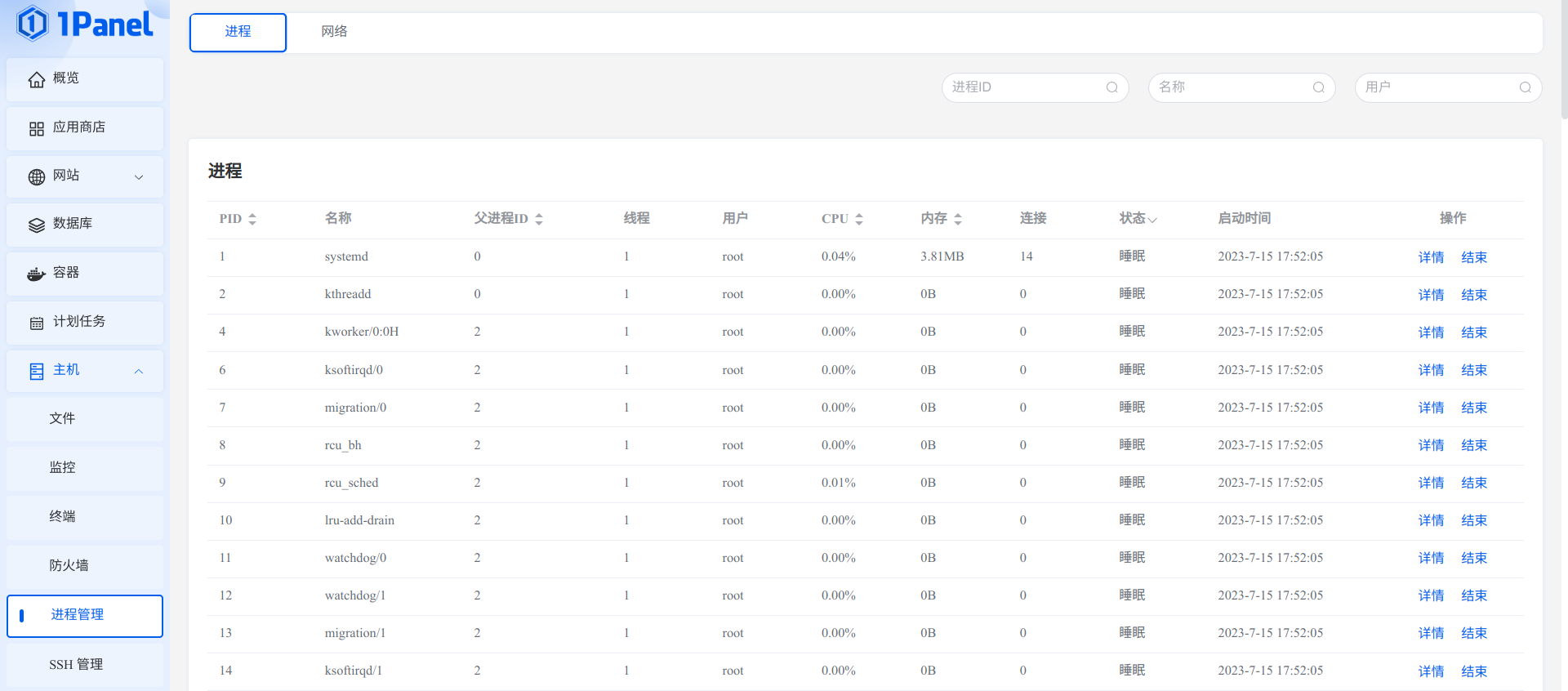Click the 启动时间 column header
The height and width of the screenshot is (691, 1568).
(1245, 218)
